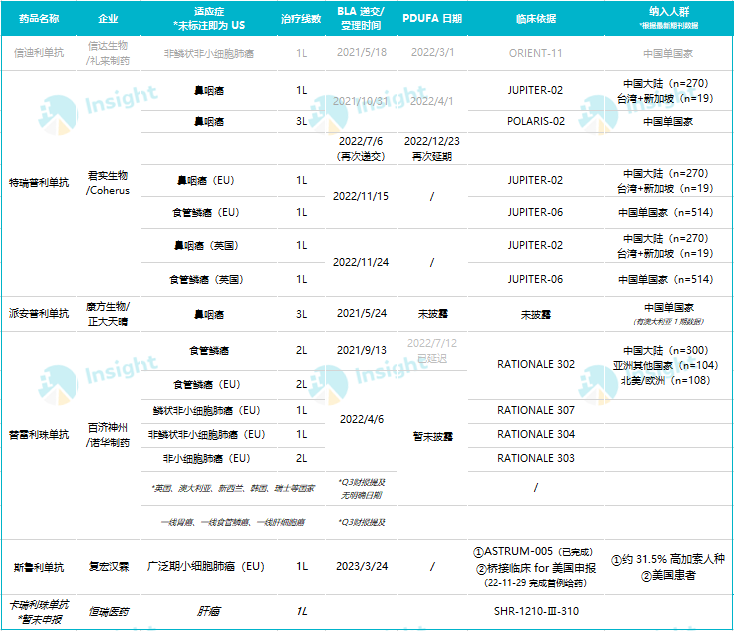
Task: Click the date 2021/5/18
Action: [362, 52]
